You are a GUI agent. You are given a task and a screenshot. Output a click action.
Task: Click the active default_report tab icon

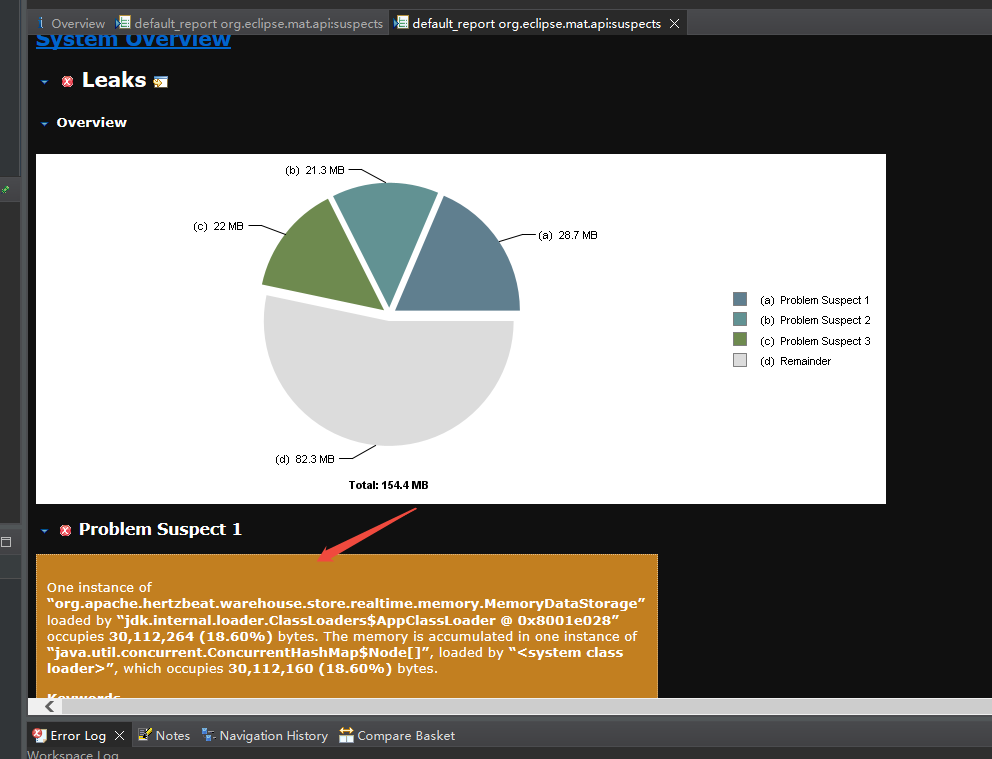(401, 23)
